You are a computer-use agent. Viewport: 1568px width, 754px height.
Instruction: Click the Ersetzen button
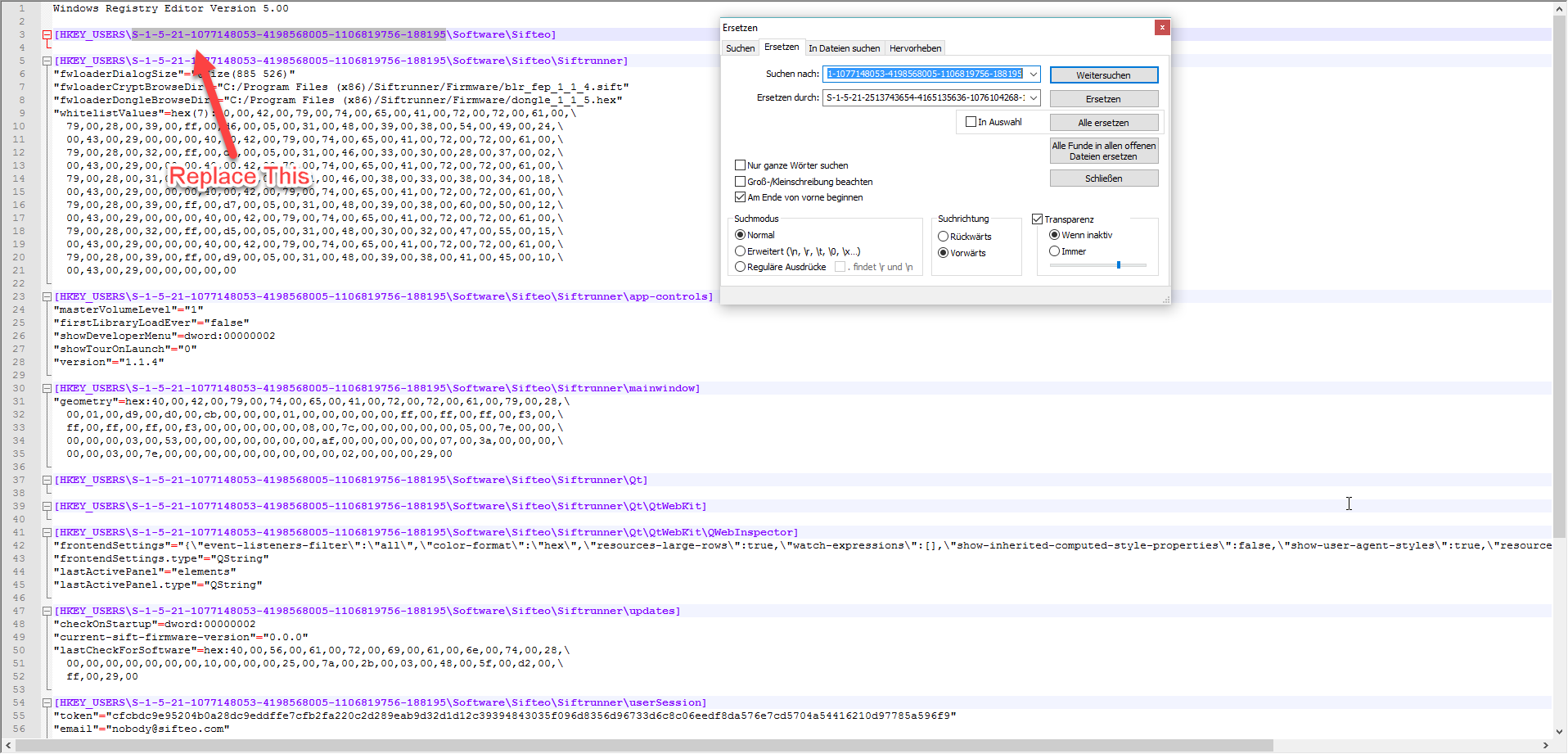[1104, 99]
